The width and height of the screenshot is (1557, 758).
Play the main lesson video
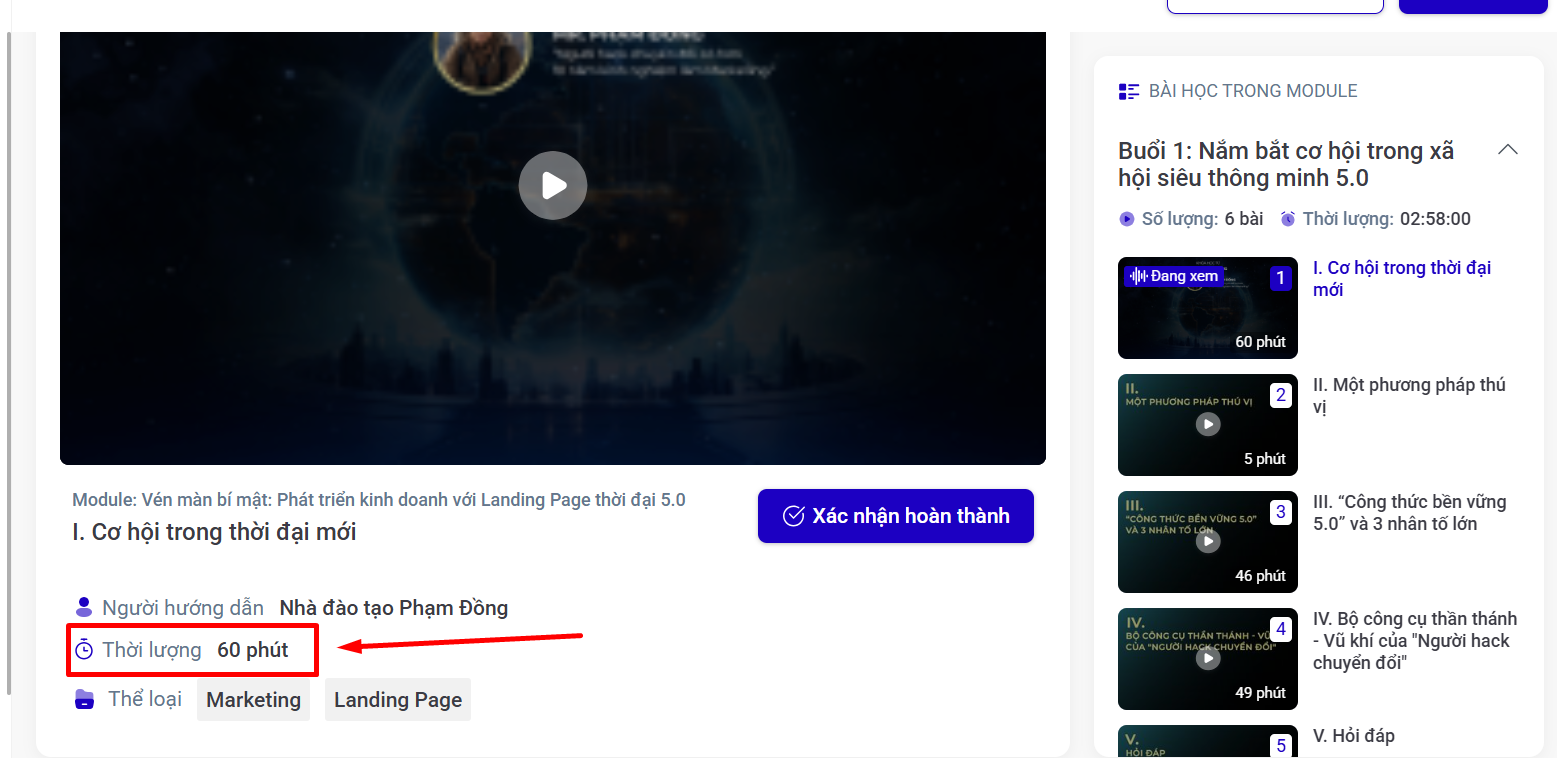(553, 185)
